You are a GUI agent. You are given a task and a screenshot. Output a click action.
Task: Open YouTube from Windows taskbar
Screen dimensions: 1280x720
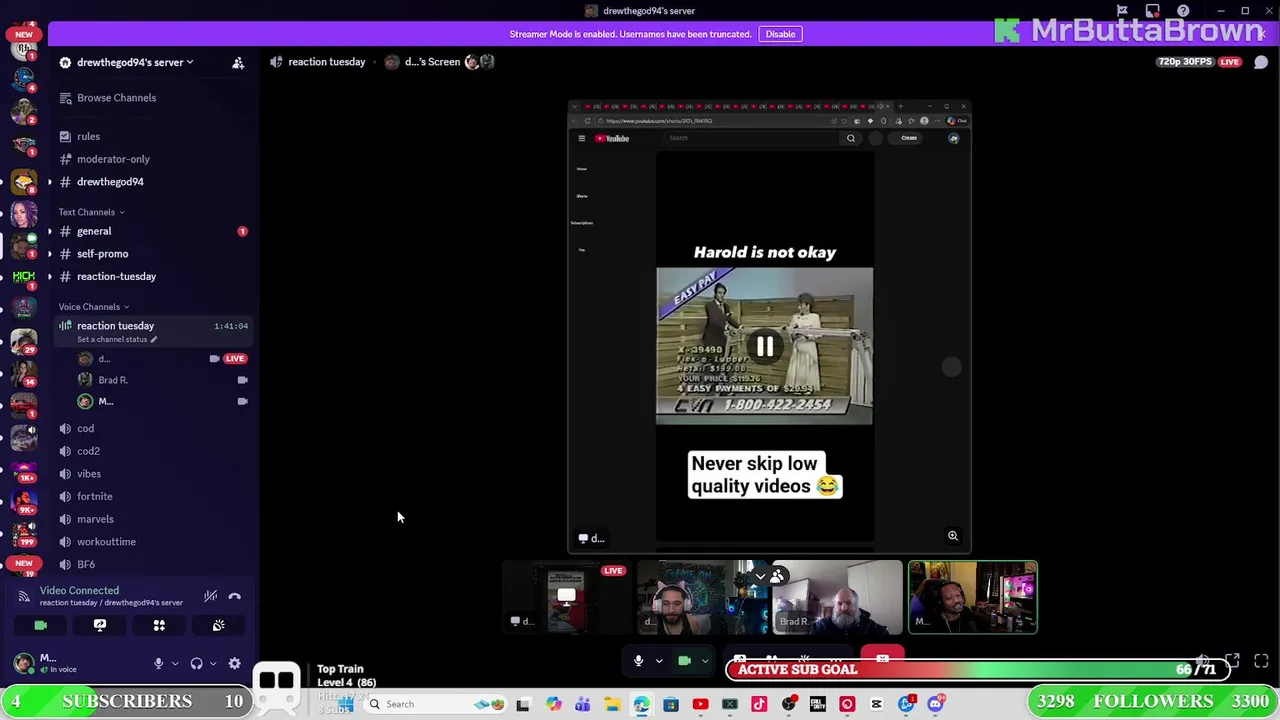tap(700, 705)
